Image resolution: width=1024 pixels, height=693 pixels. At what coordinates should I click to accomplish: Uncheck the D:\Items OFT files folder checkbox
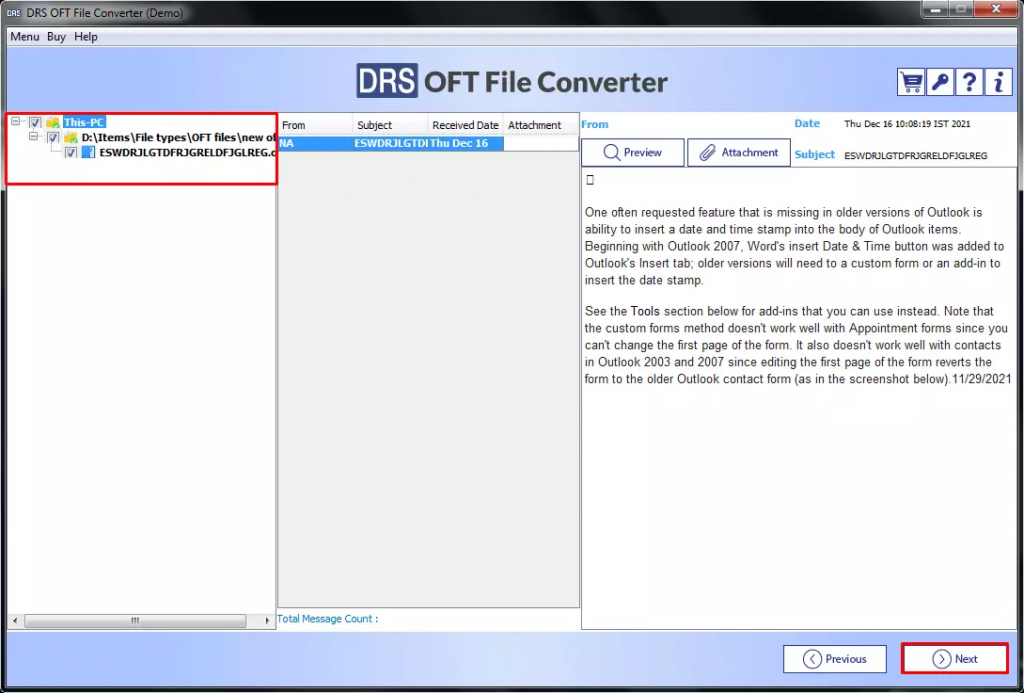[x=52, y=137]
